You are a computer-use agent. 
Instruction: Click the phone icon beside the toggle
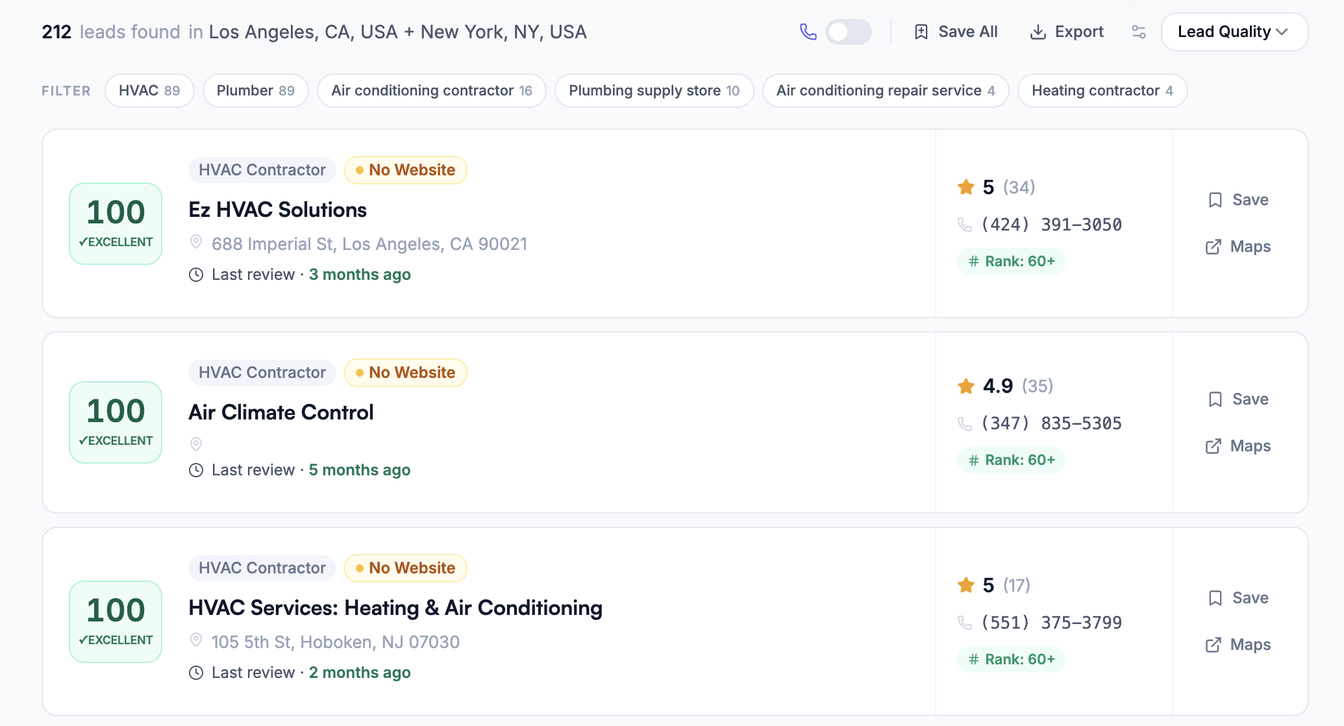point(808,32)
